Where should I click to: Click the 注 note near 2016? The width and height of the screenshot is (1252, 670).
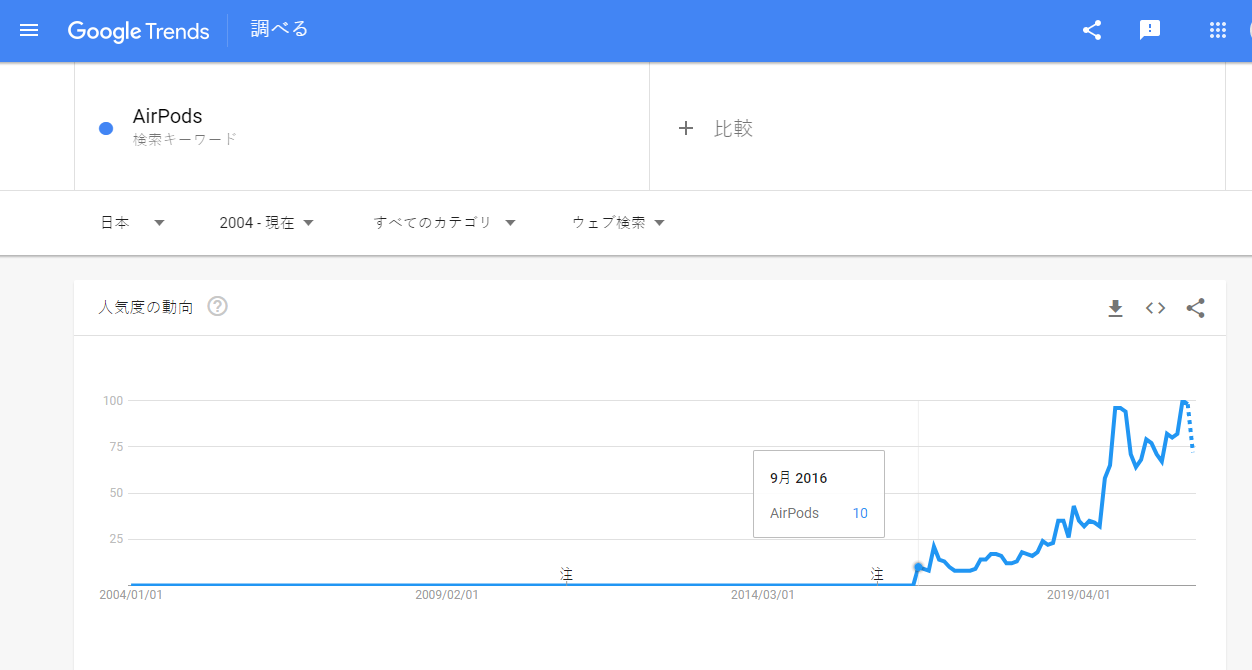tap(877, 574)
